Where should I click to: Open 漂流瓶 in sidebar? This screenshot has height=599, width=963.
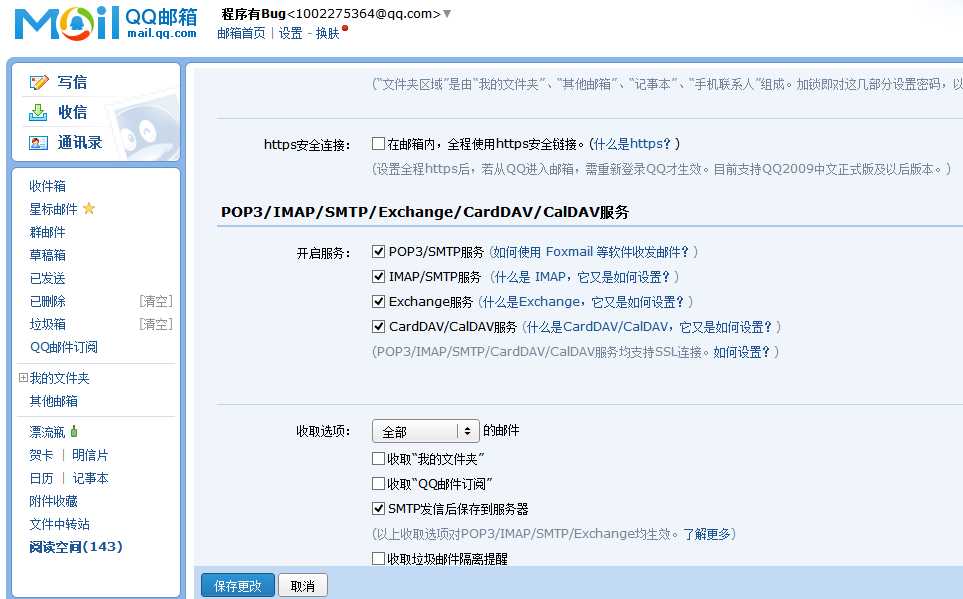[x=47, y=432]
